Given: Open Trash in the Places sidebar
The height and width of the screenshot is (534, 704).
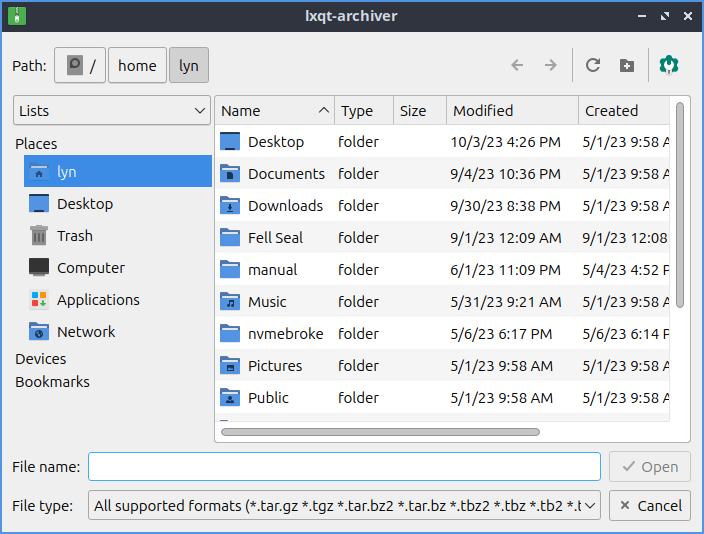Looking at the screenshot, I should pyautogui.click(x=74, y=236).
